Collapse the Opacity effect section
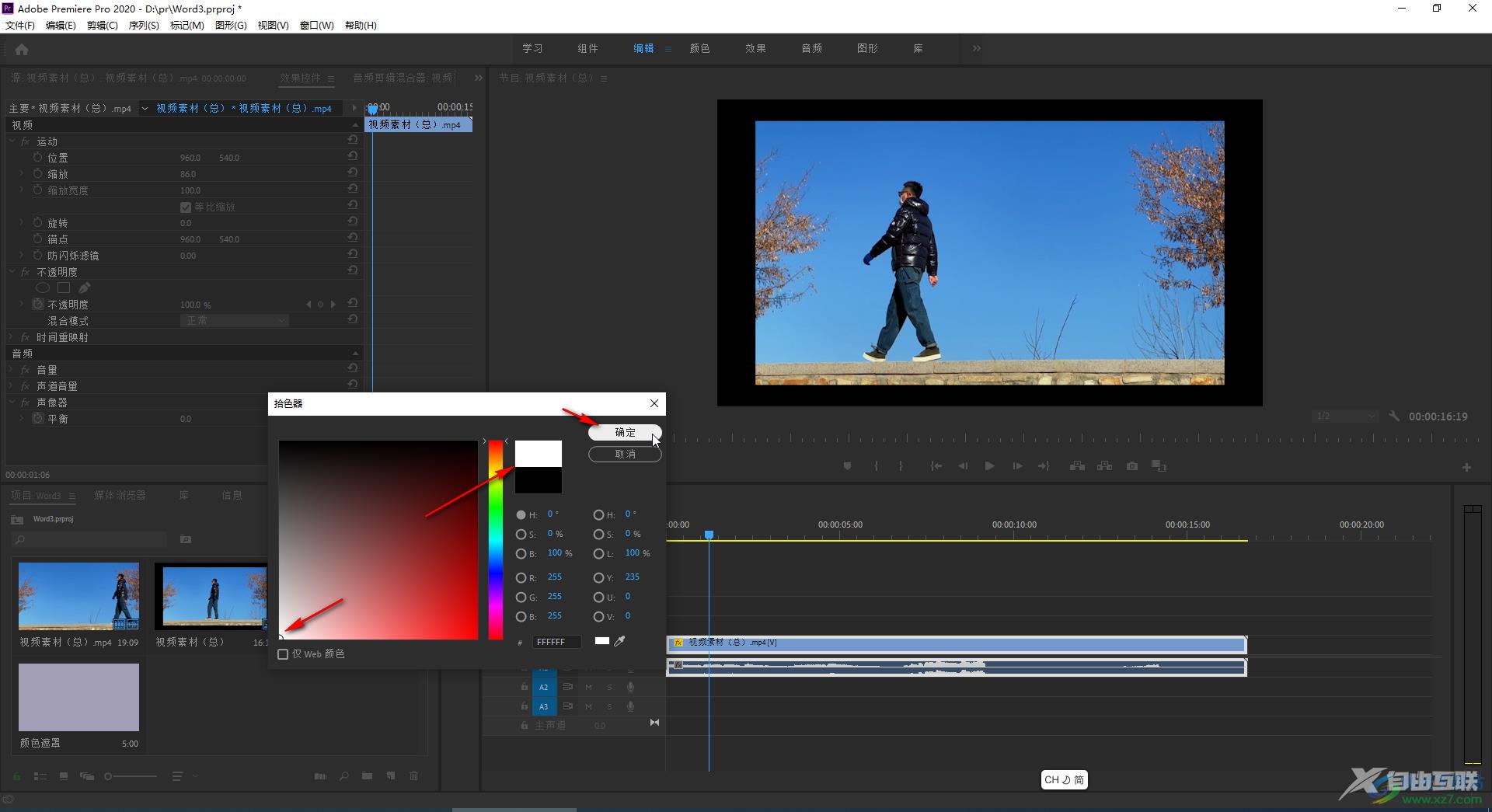Screen dimensions: 1492x812 tap(12, 272)
